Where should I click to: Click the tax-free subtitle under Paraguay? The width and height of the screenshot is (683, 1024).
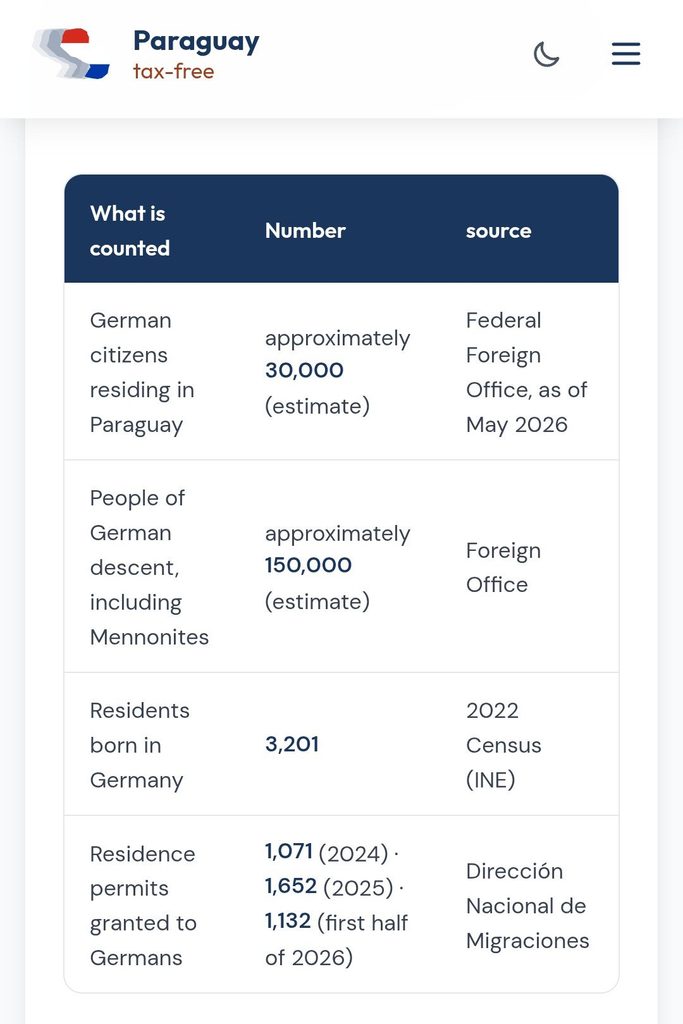tap(174, 71)
